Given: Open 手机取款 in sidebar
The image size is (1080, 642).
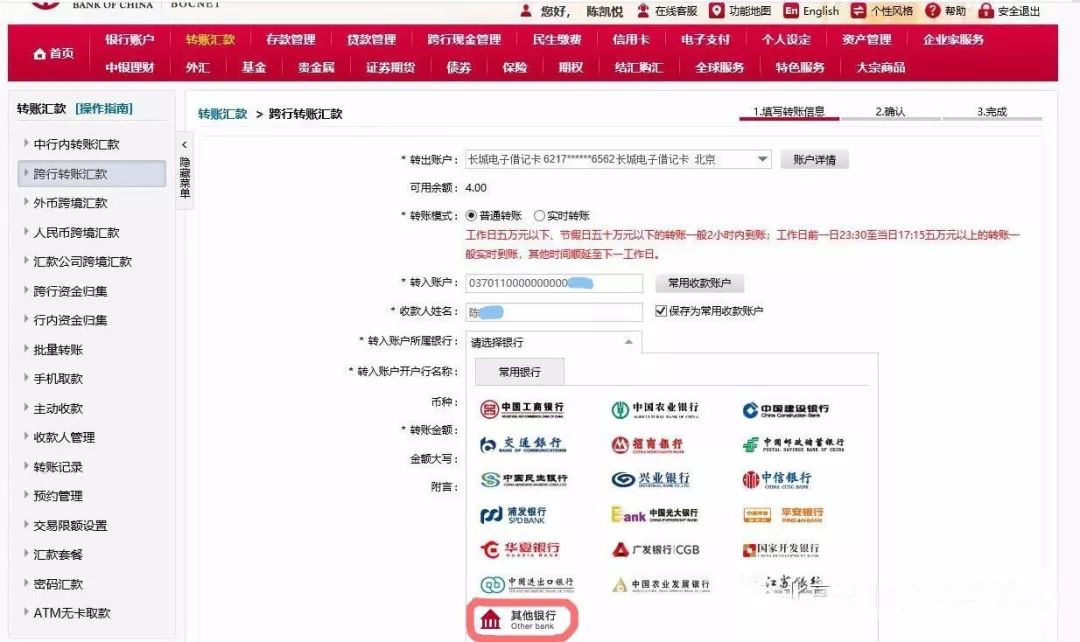Looking at the screenshot, I should (x=58, y=378).
